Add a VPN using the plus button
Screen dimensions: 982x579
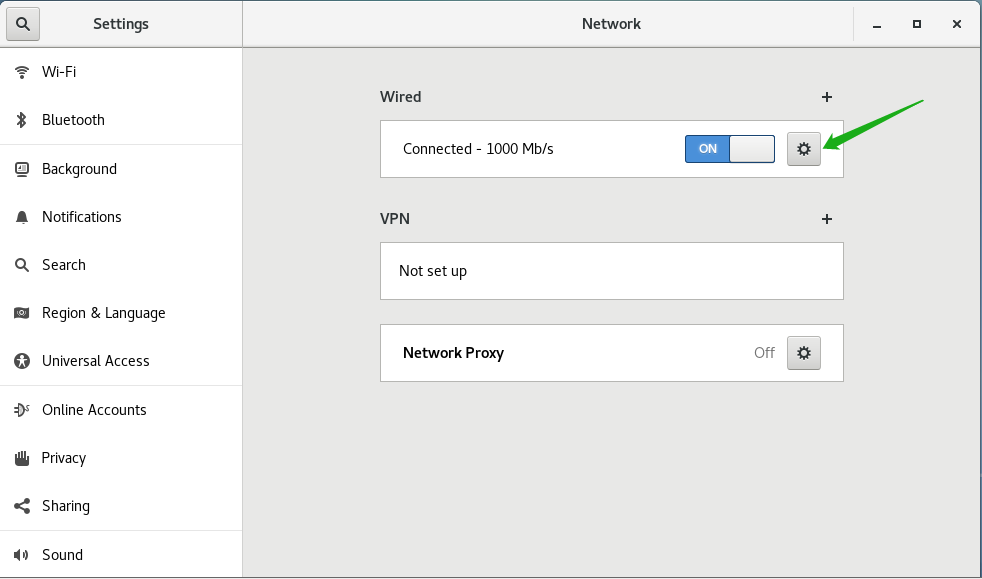coord(827,219)
